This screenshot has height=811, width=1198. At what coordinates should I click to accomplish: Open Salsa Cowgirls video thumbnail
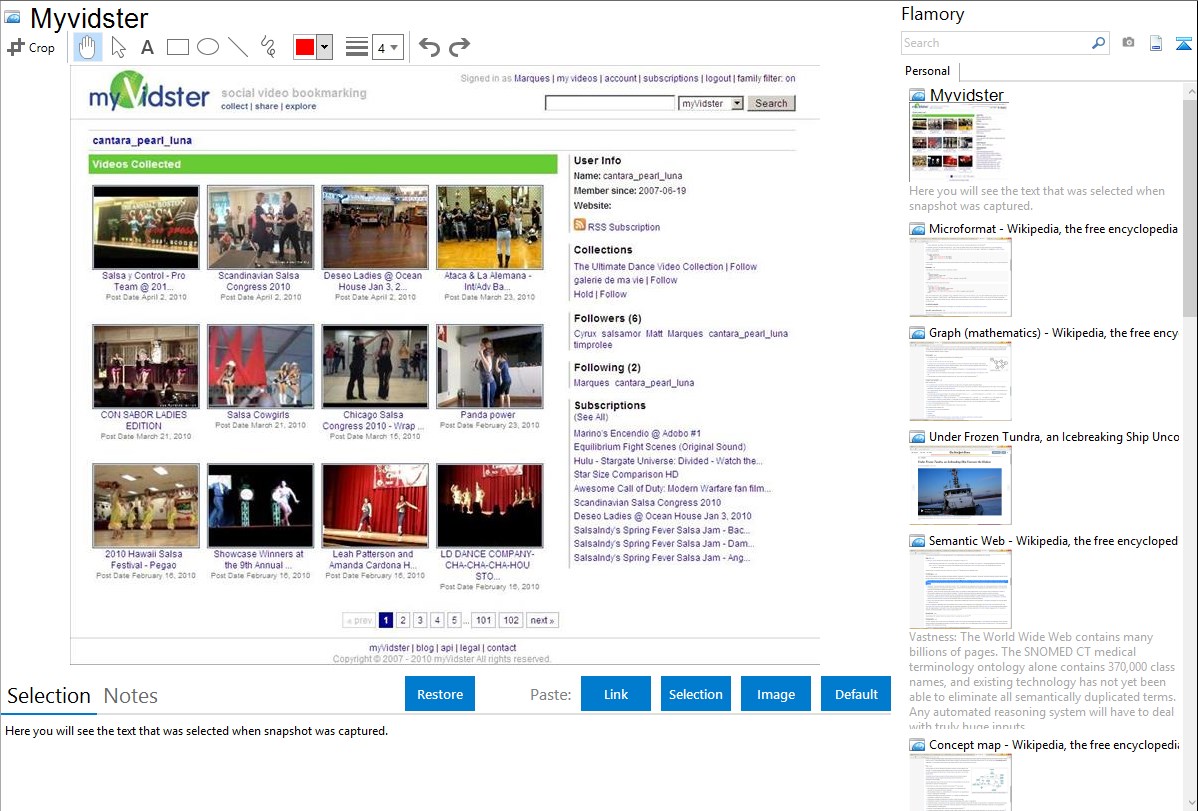click(x=261, y=366)
